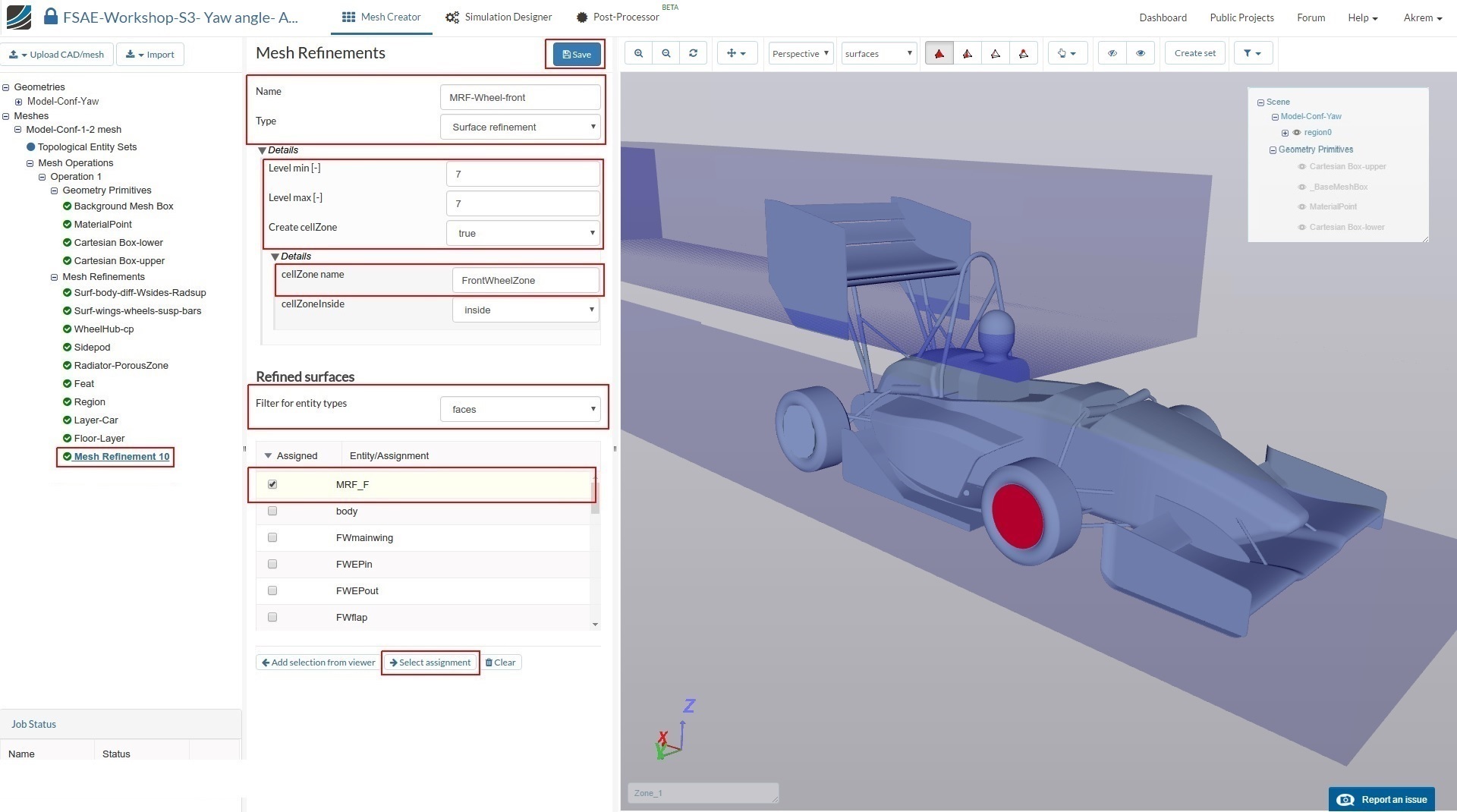Image resolution: width=1457 pixels, height=812 pixels.
Task: Click the entity list scrollbar down arrow
Action: [x=595, y=624]
